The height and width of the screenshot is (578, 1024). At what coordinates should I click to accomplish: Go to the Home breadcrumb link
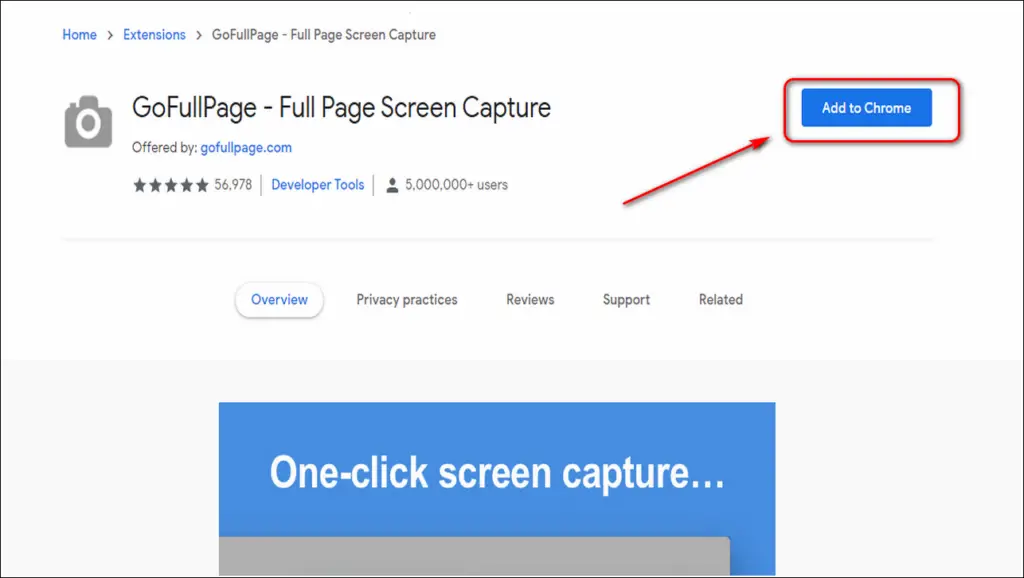tap(79, 35)
